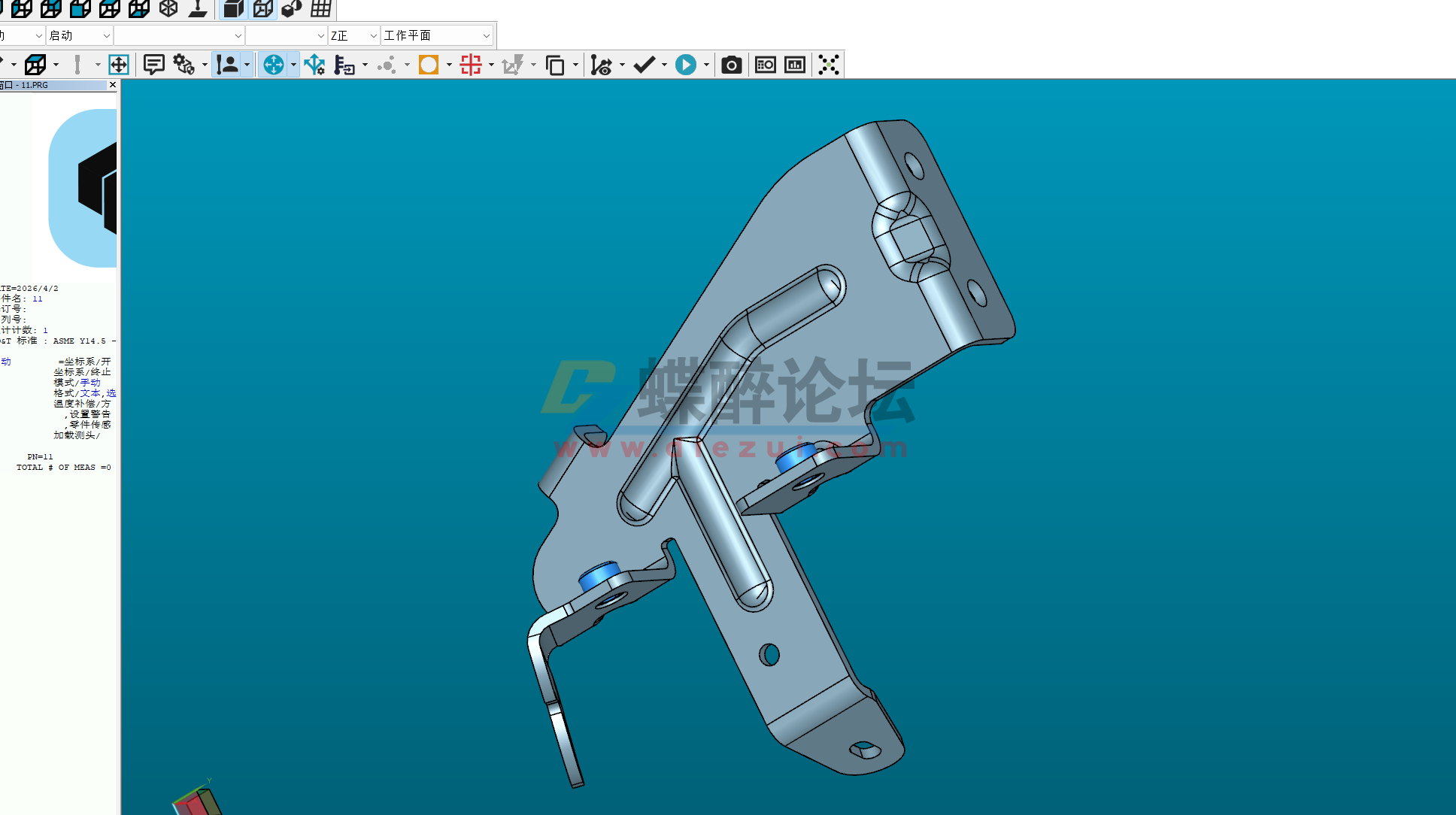Click the 文本 link in the edit window

(89, 392)
